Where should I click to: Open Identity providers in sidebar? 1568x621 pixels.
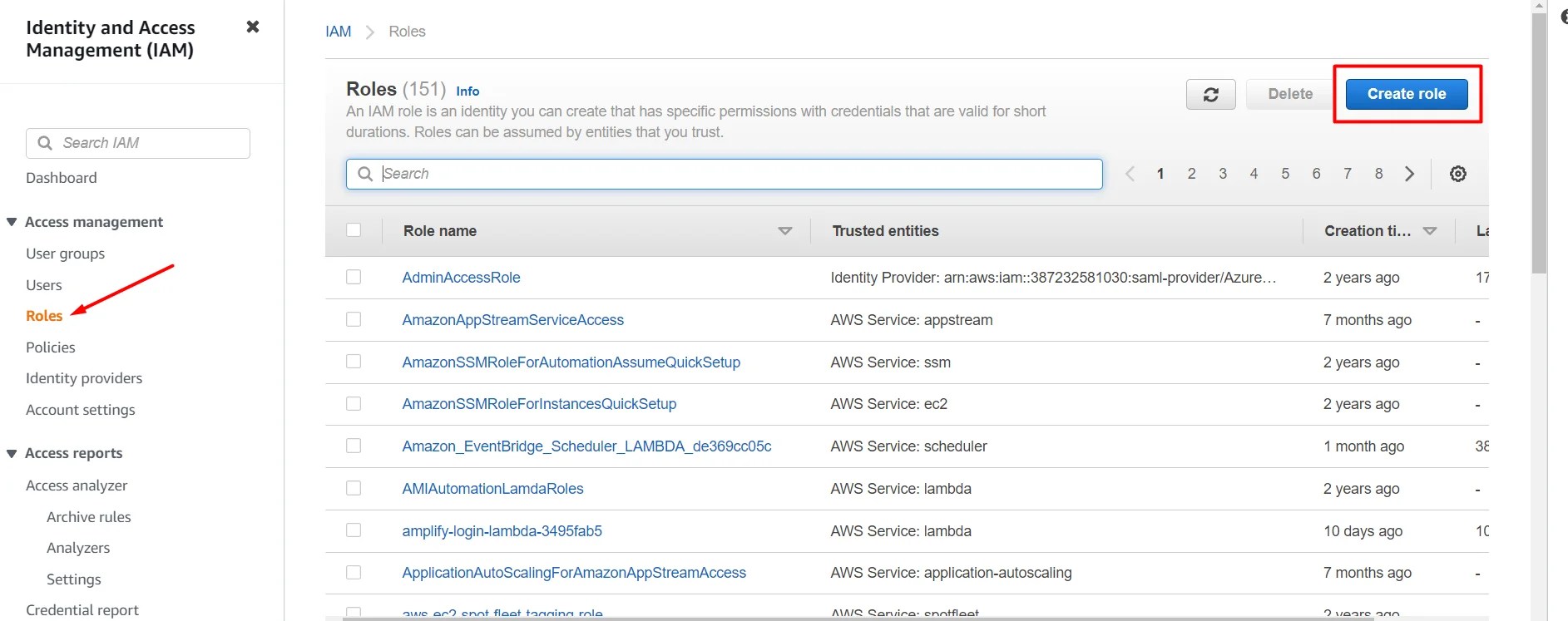pyautogui.click(x=84, y=378)
